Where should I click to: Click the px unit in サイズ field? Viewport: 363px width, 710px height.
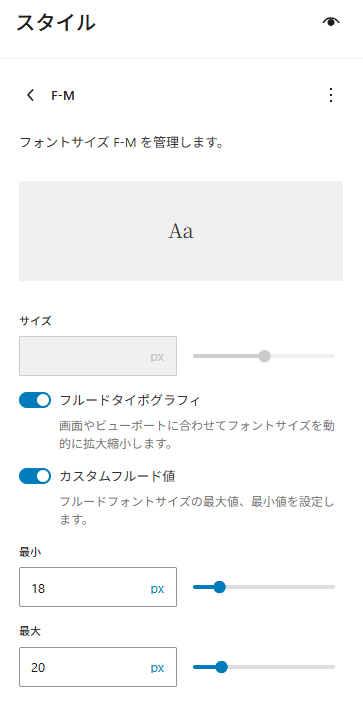(x=157, y=357)
